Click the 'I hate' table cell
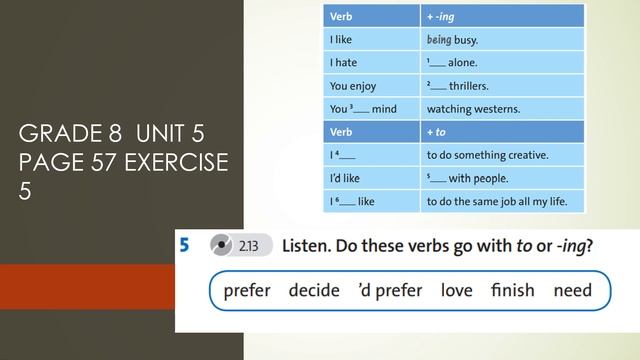640x360 pixels. pos(371,62)
